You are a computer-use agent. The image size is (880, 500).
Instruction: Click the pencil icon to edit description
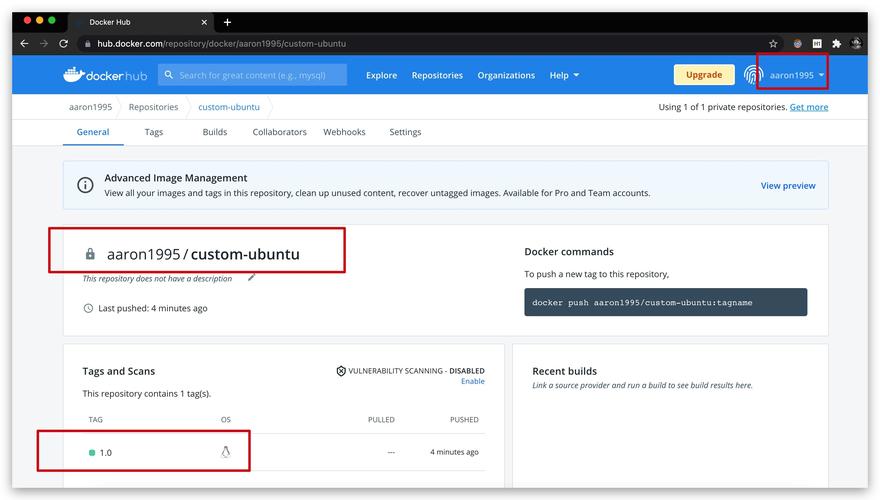[x=251, y=277]
